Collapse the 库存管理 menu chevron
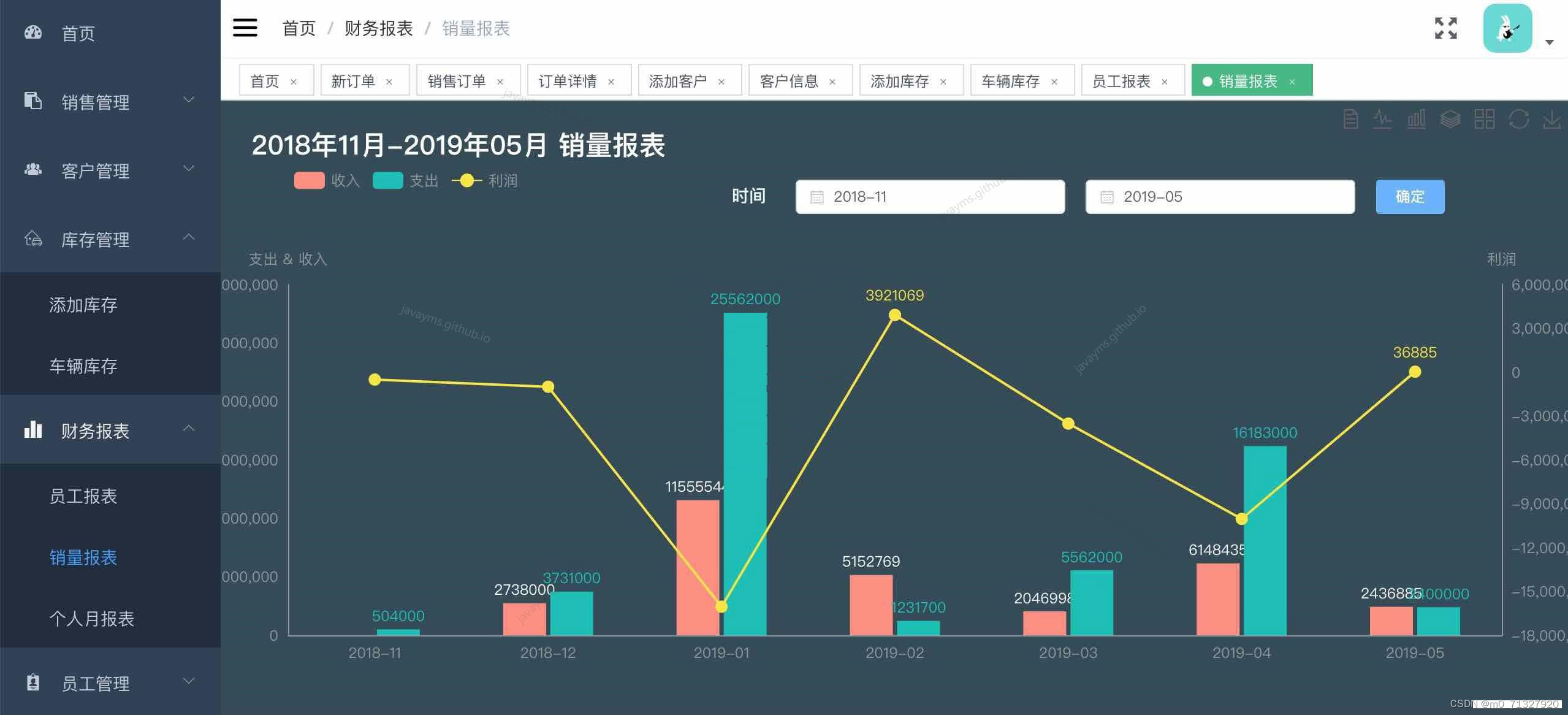1568x715 pixels. pos(189,237)
